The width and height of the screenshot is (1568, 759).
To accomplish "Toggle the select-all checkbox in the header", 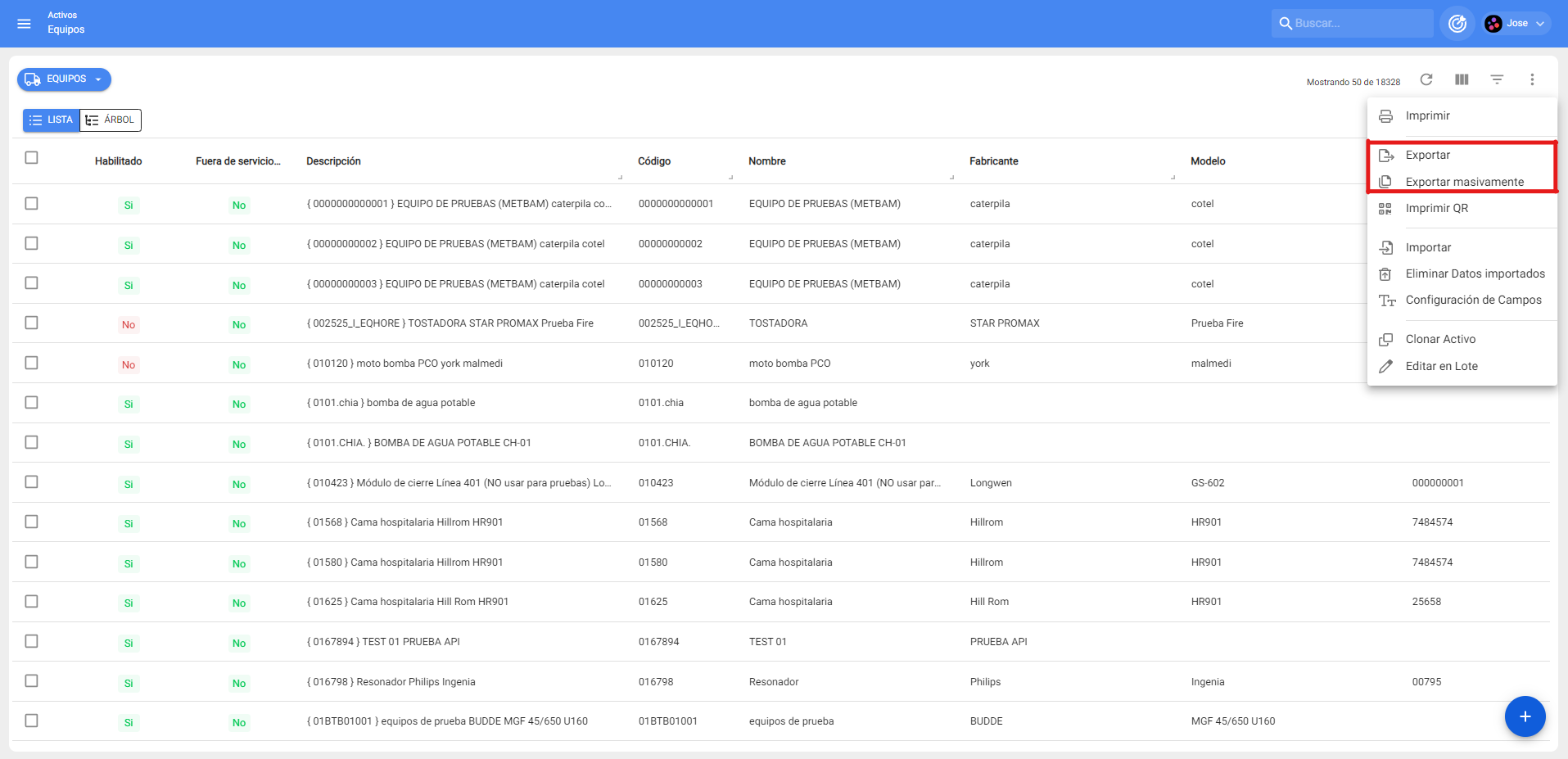I will coord(32,157).
